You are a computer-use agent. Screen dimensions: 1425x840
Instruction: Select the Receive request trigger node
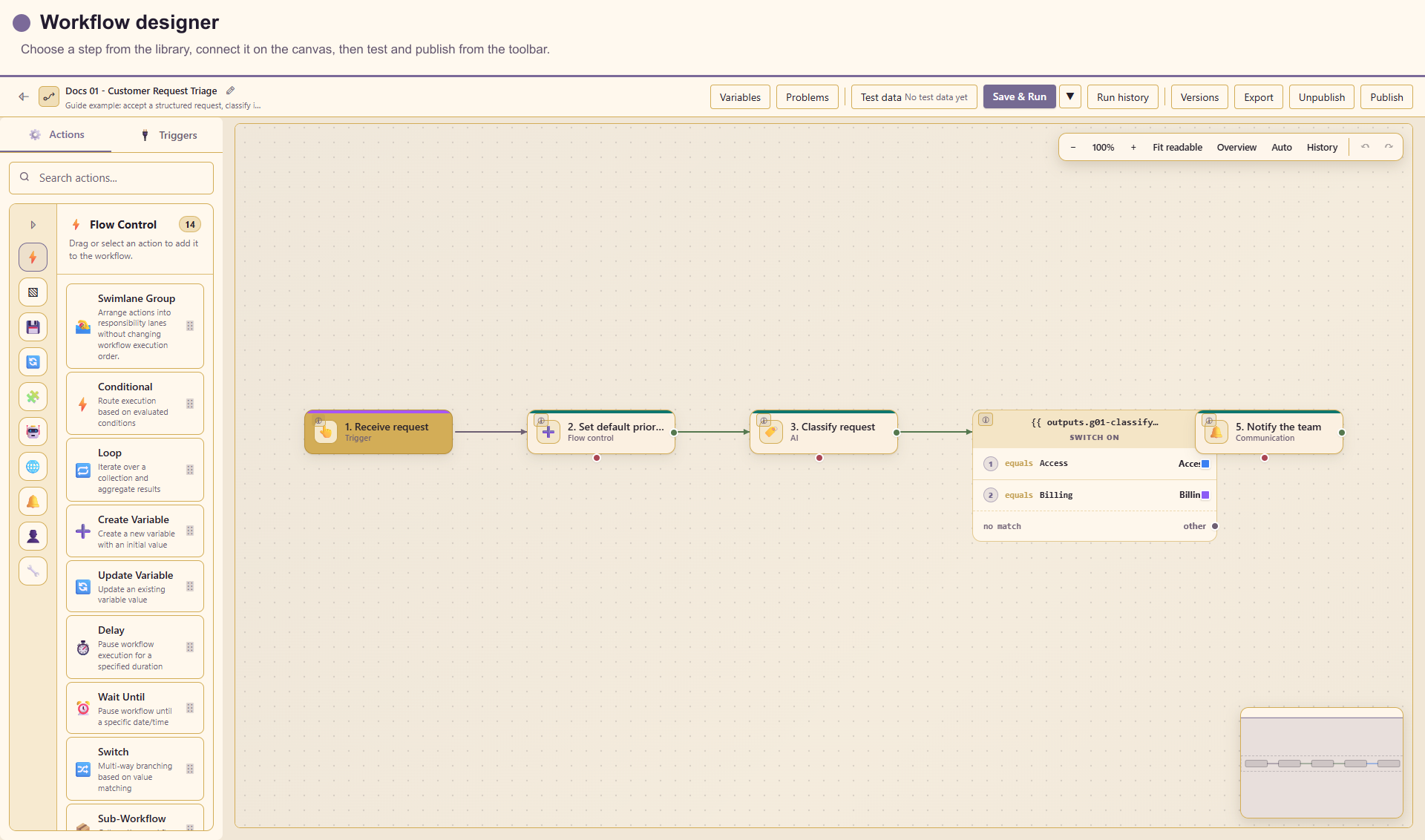pyautogui.click(x=379, y=432)
